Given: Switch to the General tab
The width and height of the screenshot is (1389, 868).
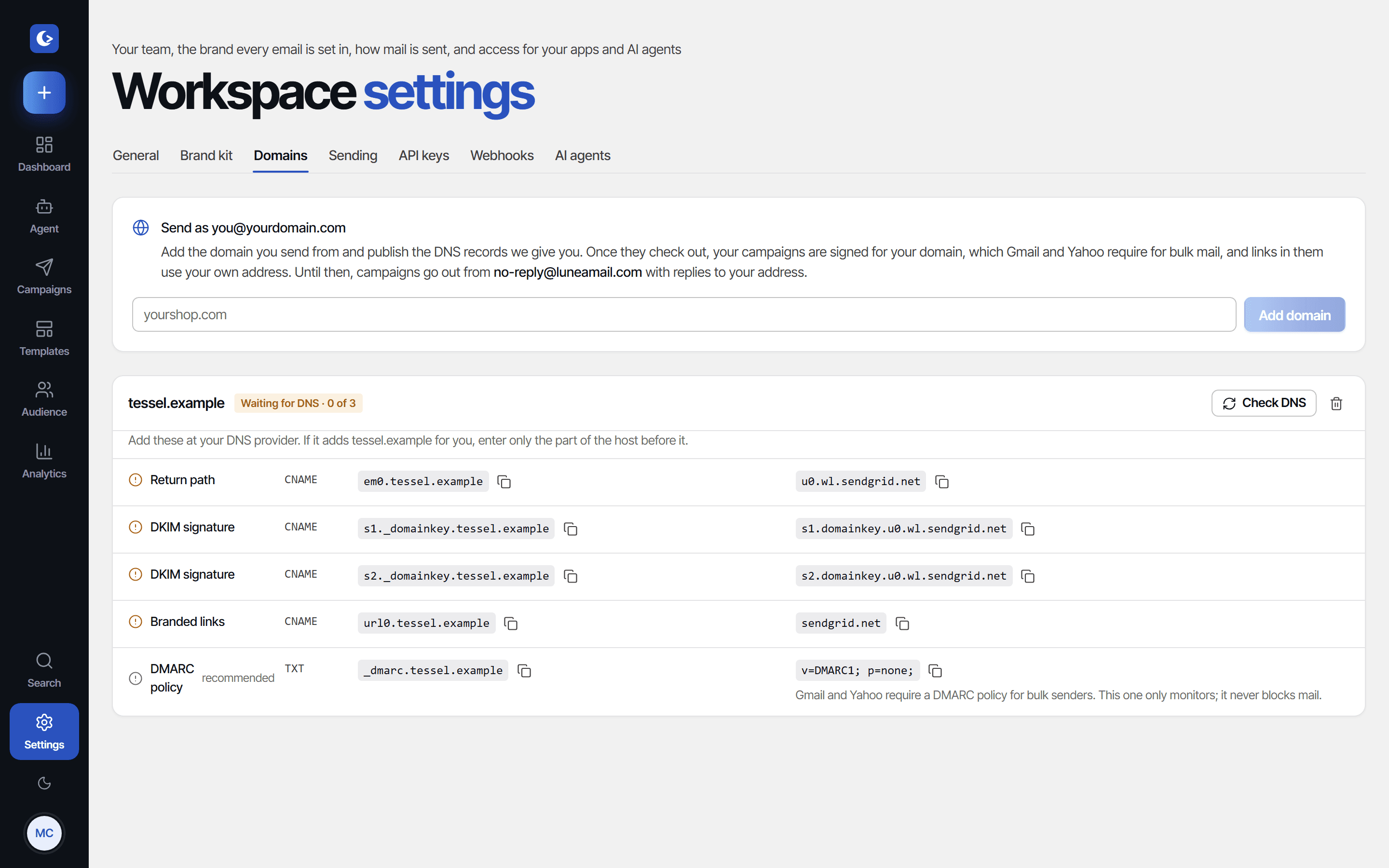Looking at the screenshot, I should click(x=136, y=156).
